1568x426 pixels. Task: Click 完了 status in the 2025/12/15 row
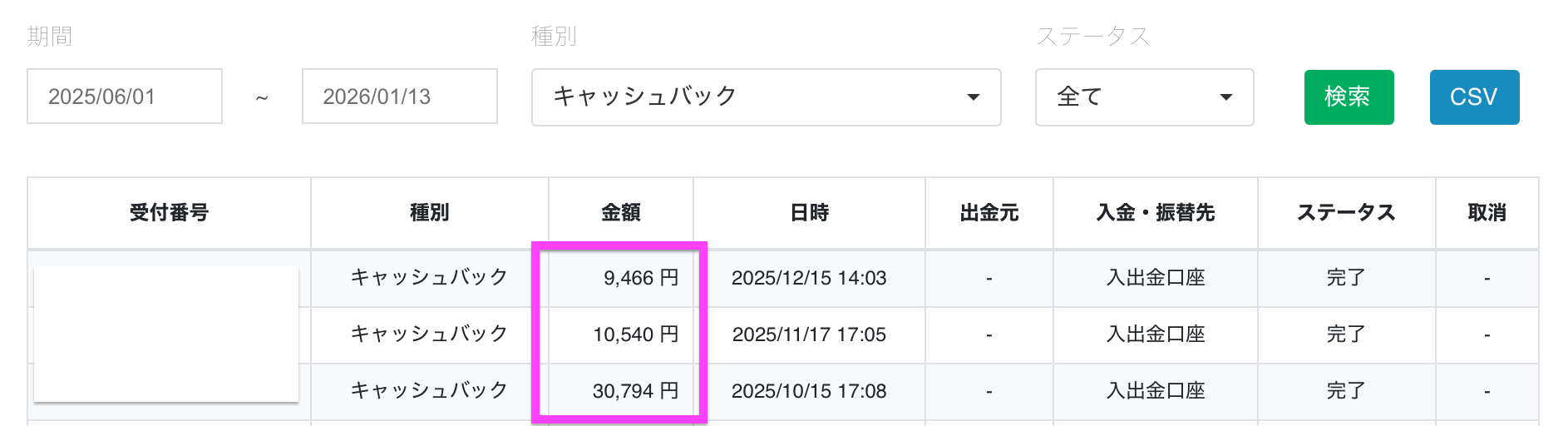coord(1345,278)
